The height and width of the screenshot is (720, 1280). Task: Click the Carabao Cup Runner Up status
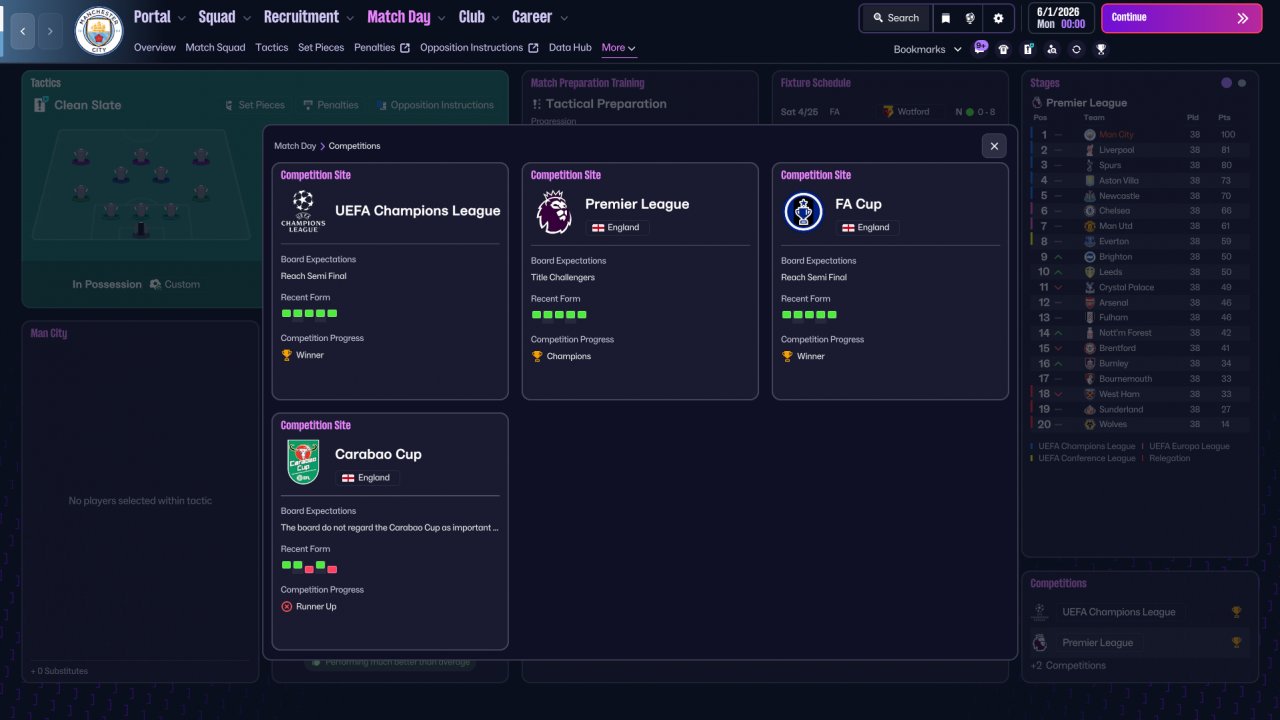coord(309,607)
